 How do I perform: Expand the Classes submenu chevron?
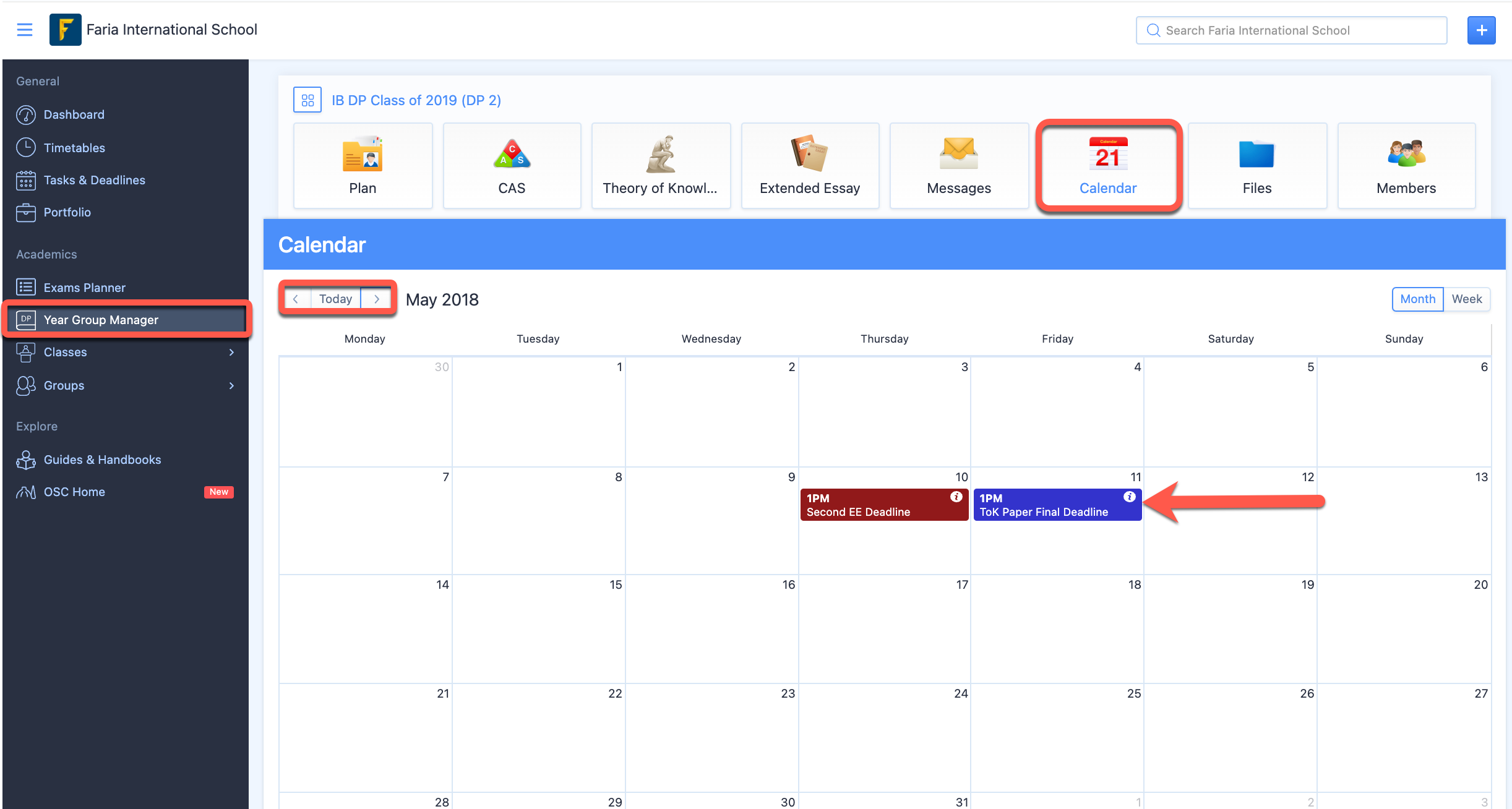click(x=231, y=352)
